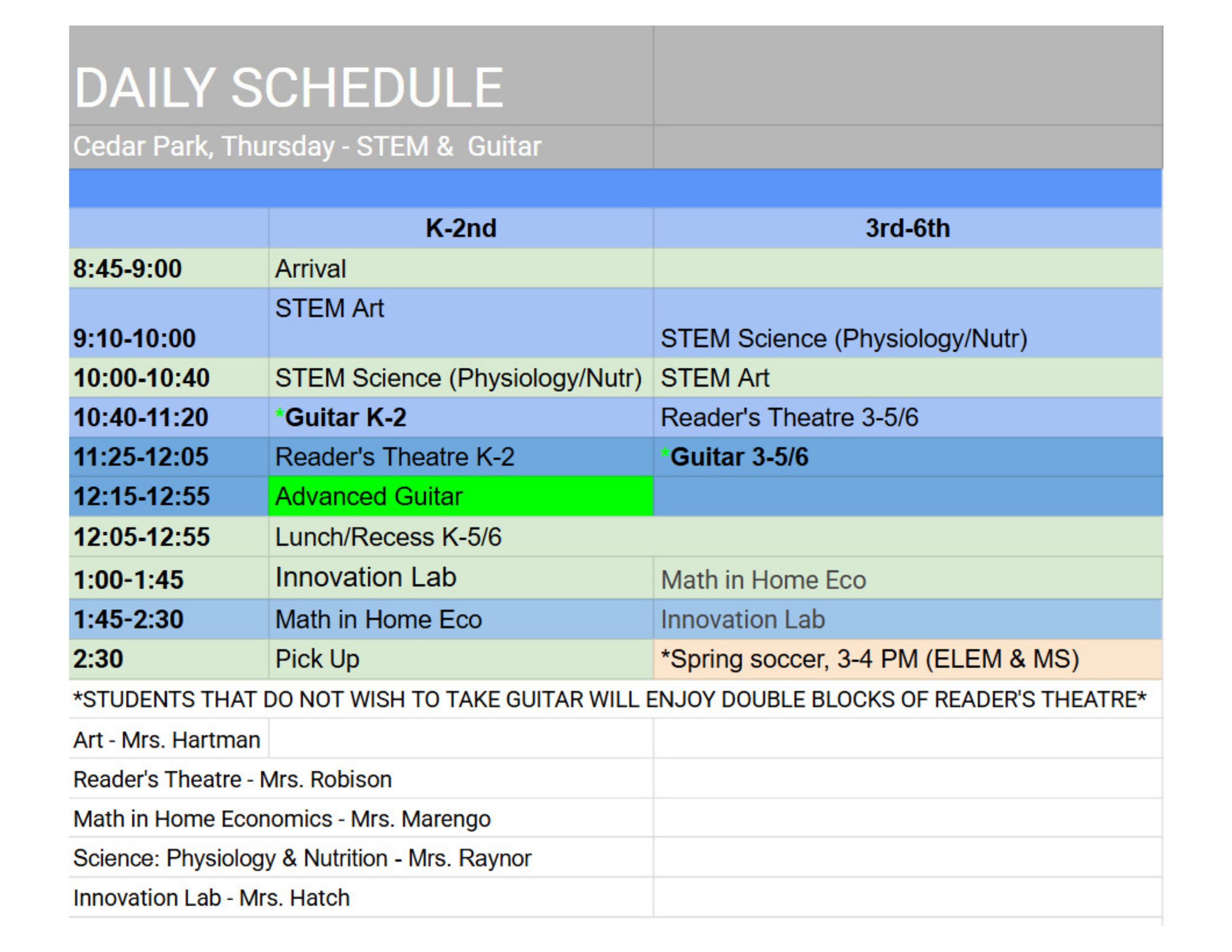Click the Guitar K-2 cell
Screen dimensions: 1232x952
(x=345, y=417)
